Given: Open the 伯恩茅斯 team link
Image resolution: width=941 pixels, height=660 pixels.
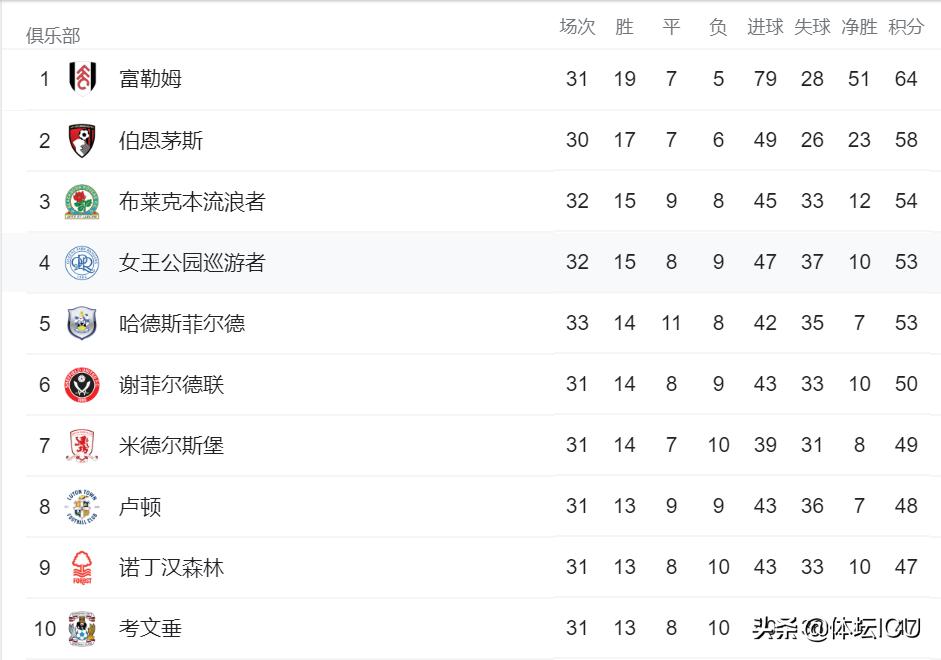Looking at the screenshot, I should 160,140.
